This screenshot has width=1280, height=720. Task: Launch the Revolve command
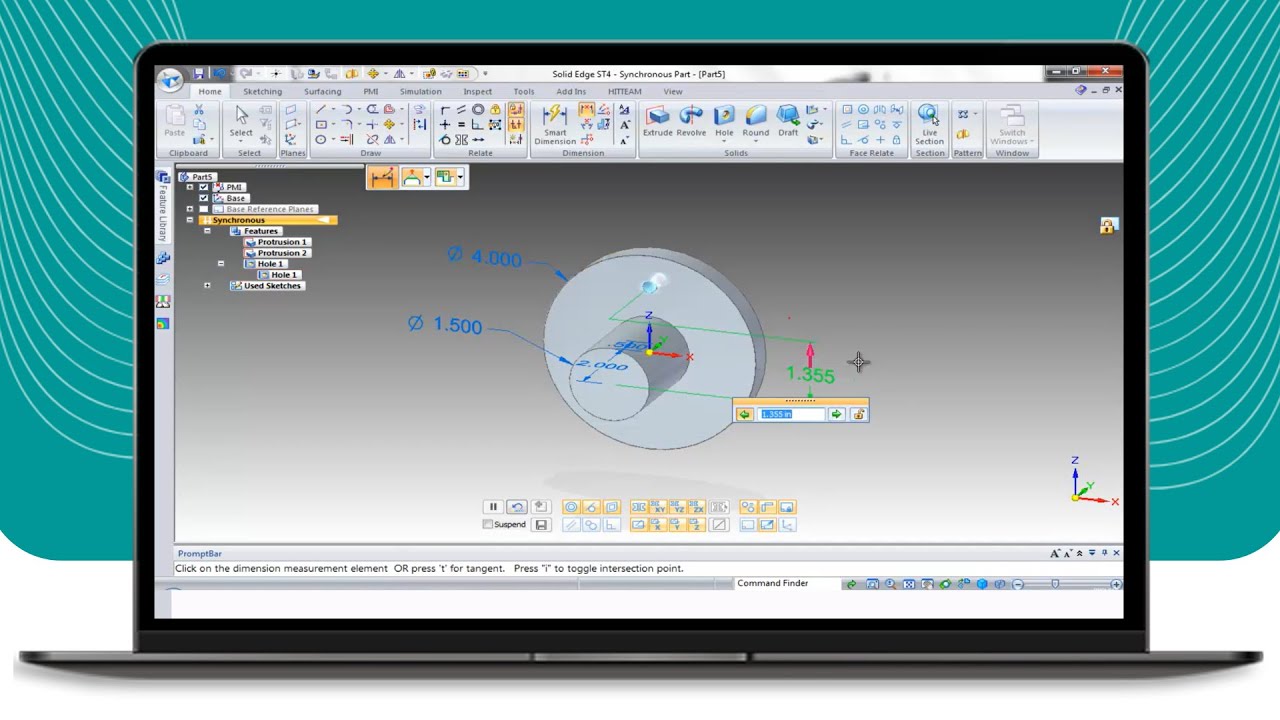click(691, 120)
